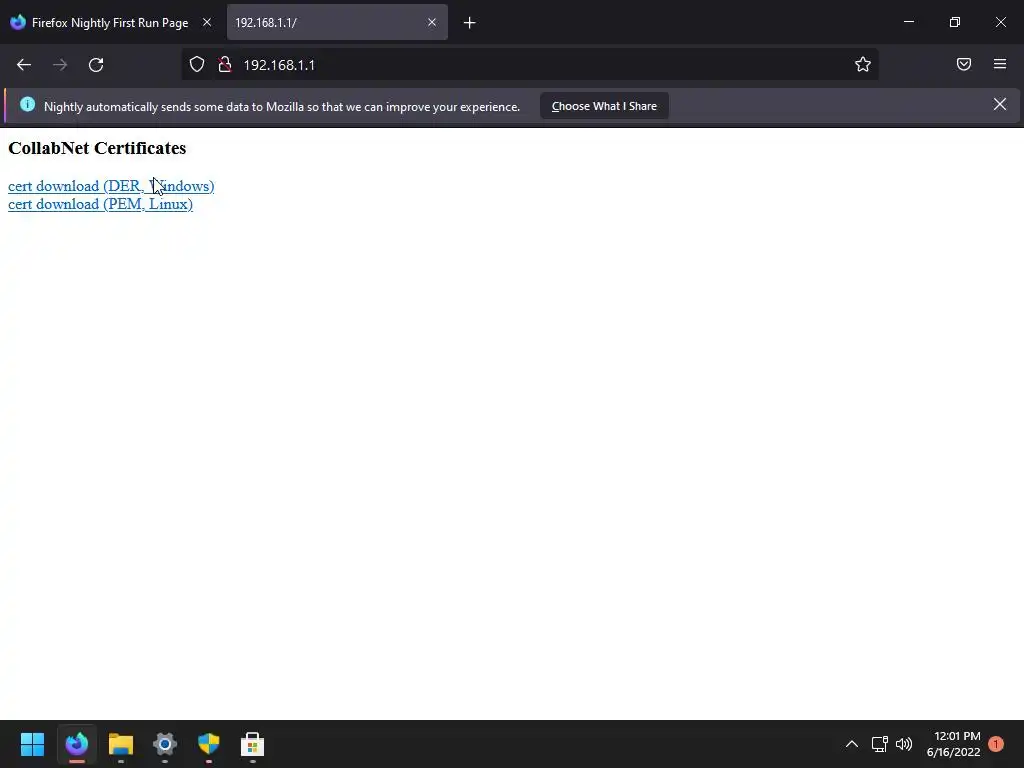Select the 192.168.1.1/ tab
The image size is (1024, 768).
tap(337, 23)
